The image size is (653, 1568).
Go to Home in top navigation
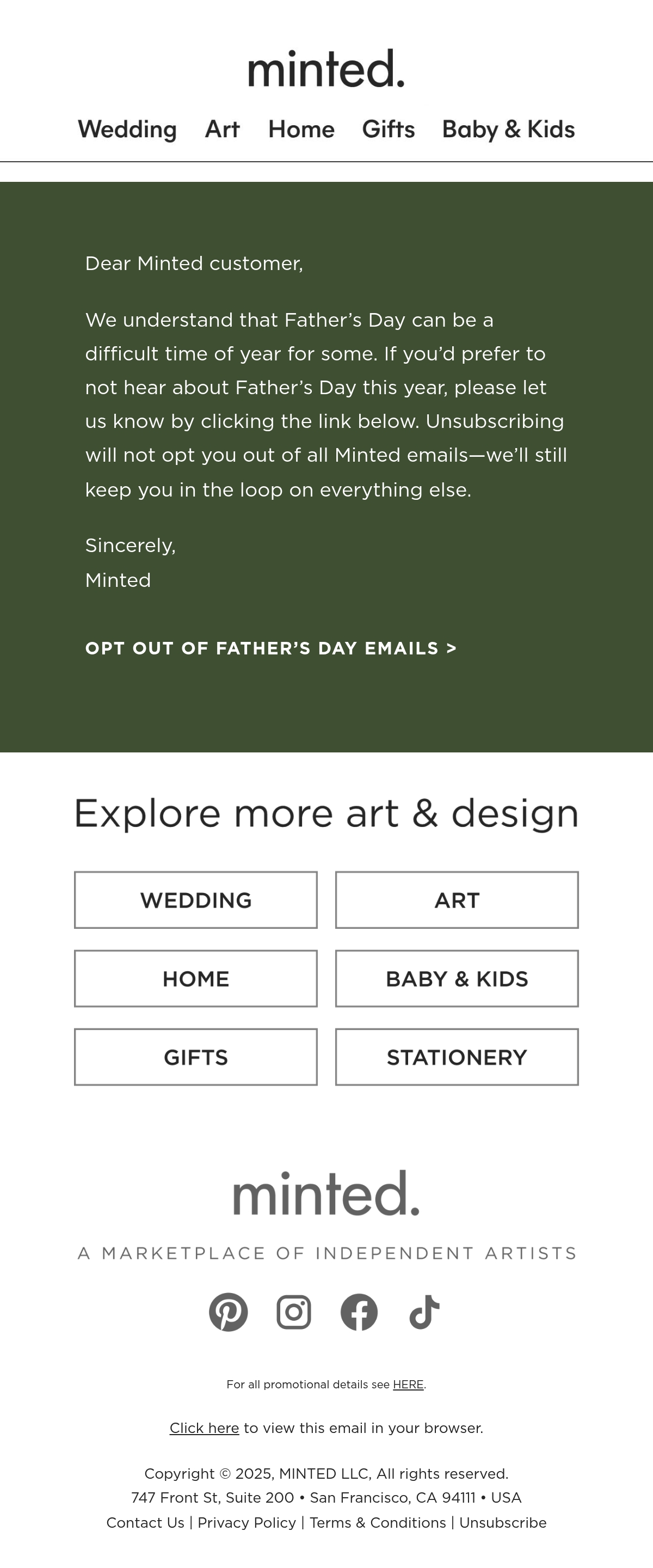pos(301,129)
